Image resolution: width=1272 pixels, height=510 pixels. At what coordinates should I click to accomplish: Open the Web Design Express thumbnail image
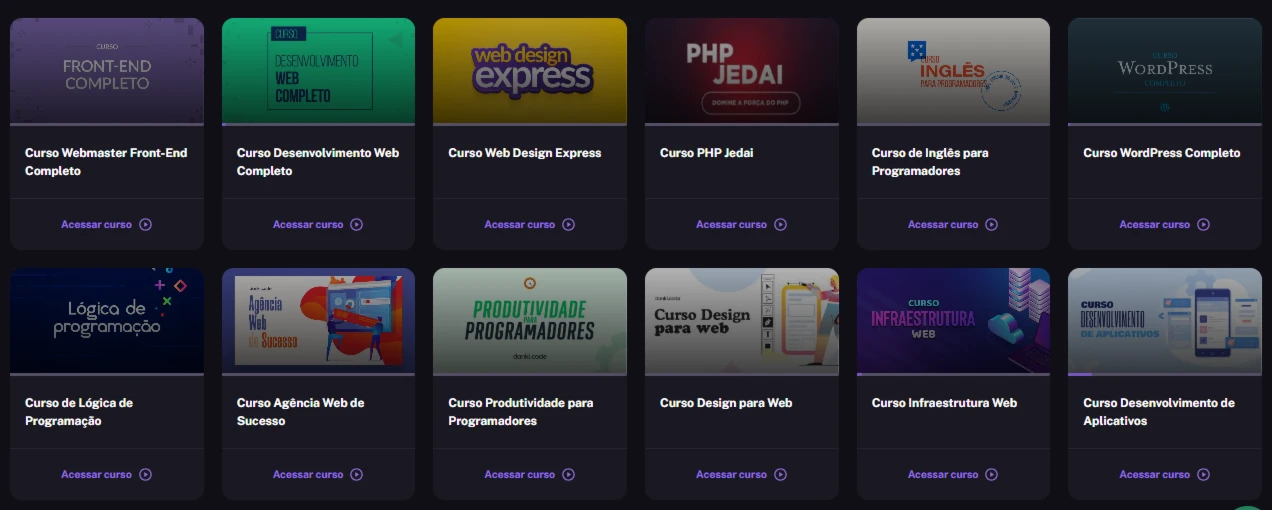pyautogui.click(x=530, y=70)
